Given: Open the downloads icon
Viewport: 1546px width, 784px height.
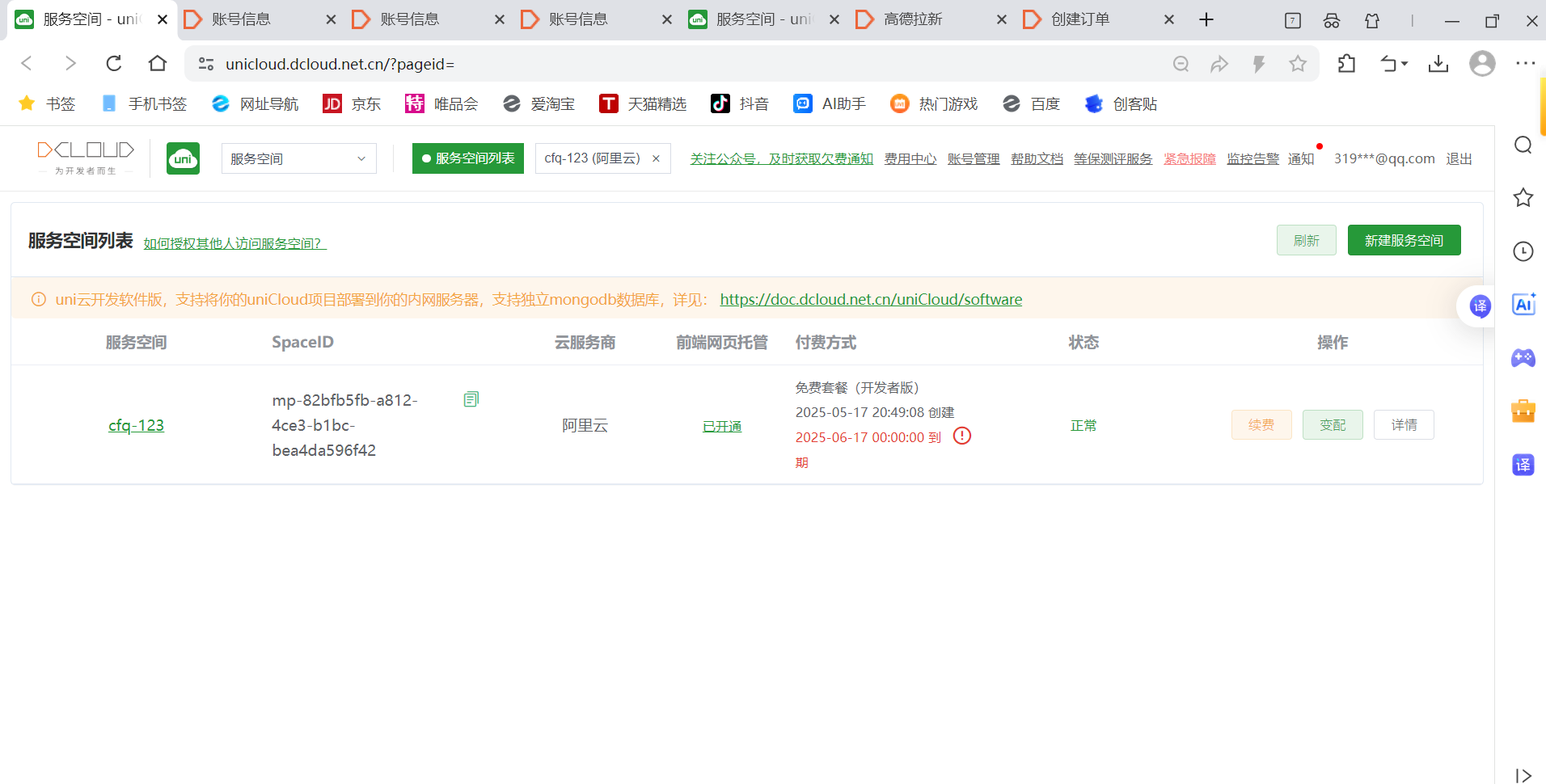Looking at the screenshot, I should coord(1438,64).
